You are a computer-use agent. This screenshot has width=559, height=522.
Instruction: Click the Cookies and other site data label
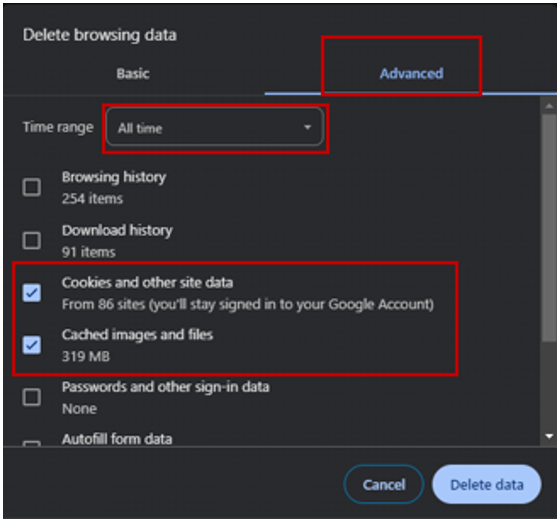pos(147,283)
